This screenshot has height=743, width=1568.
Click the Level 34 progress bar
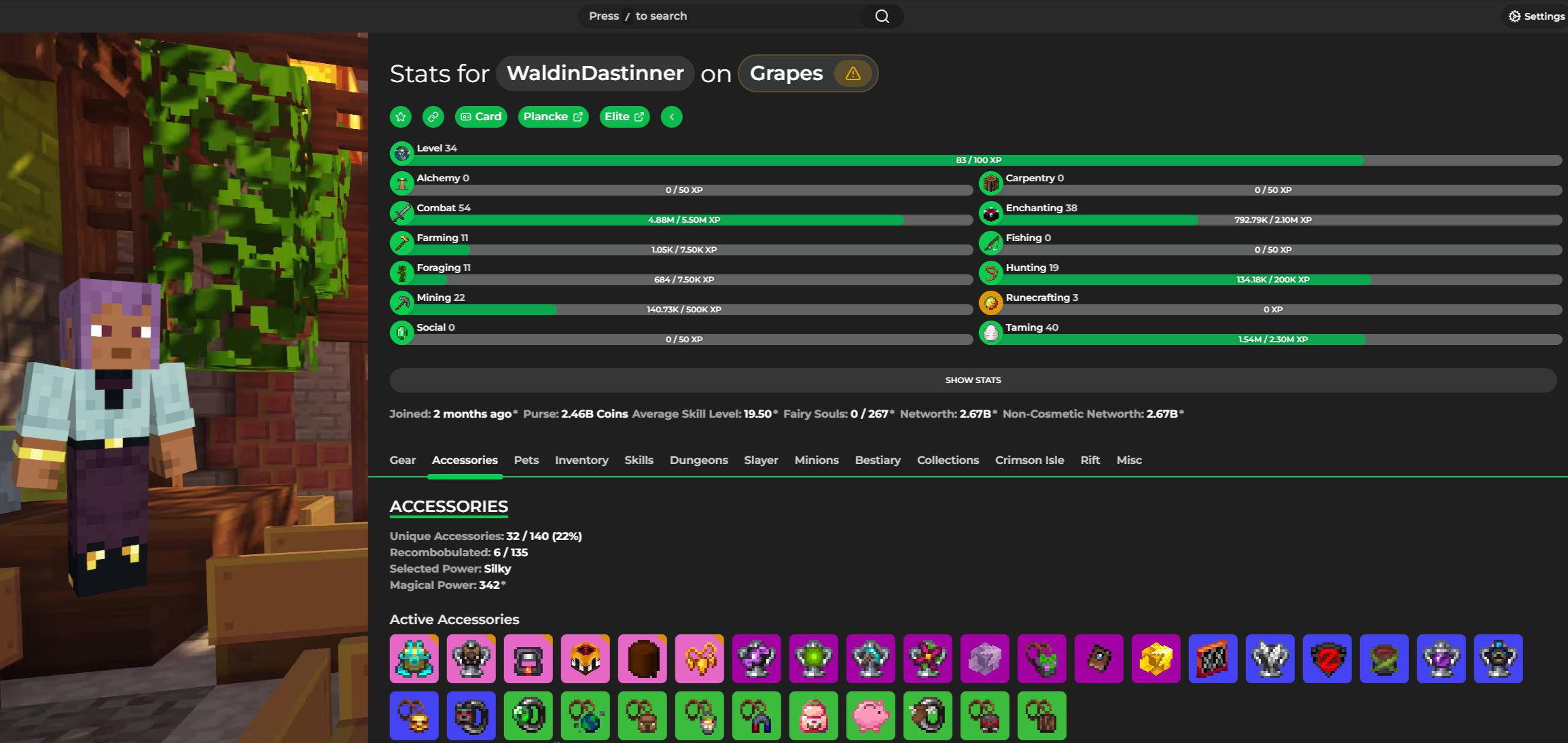pyautogui.click(x=978, y=160)
